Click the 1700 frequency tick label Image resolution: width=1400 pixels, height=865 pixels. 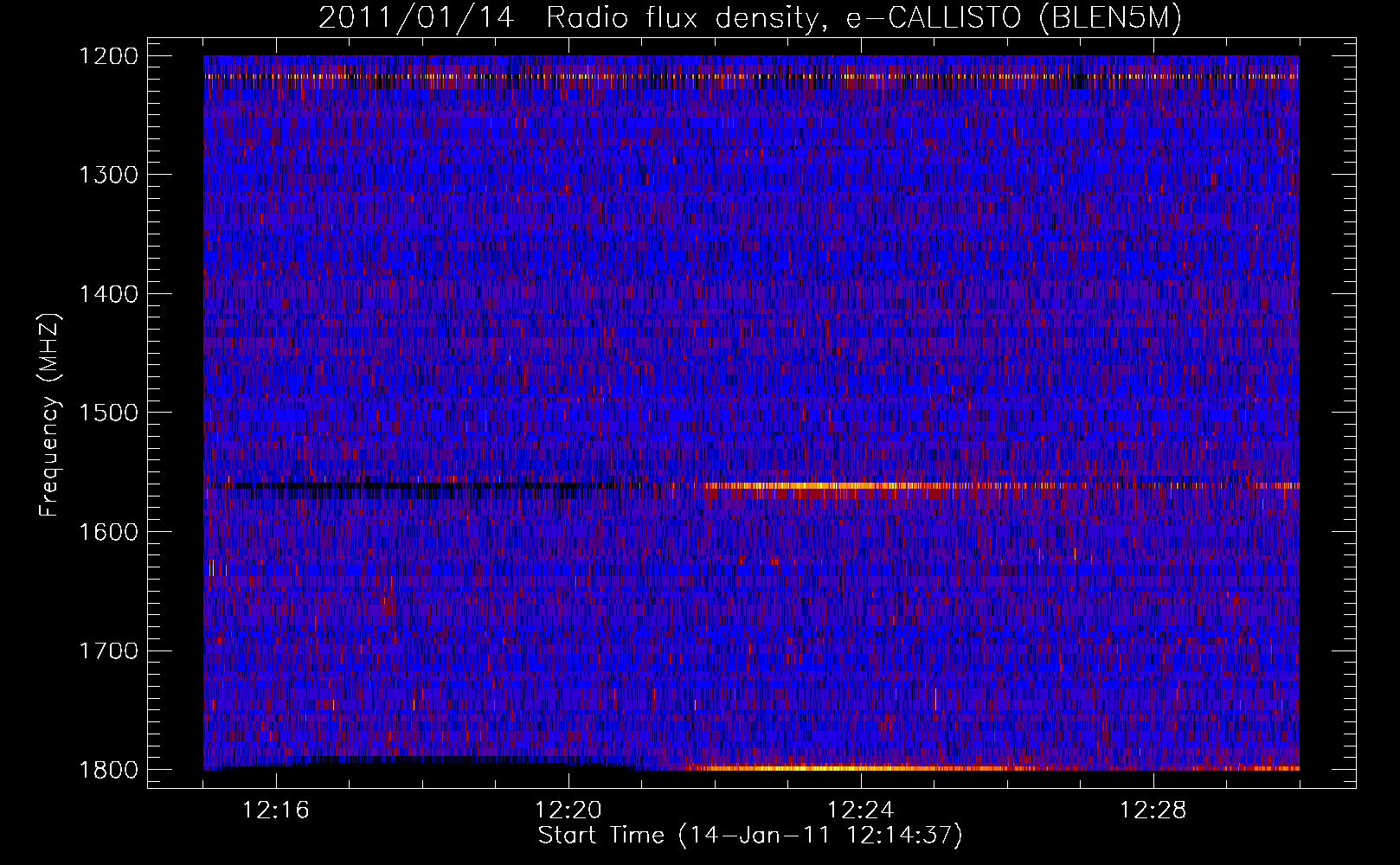pos(108,650)
